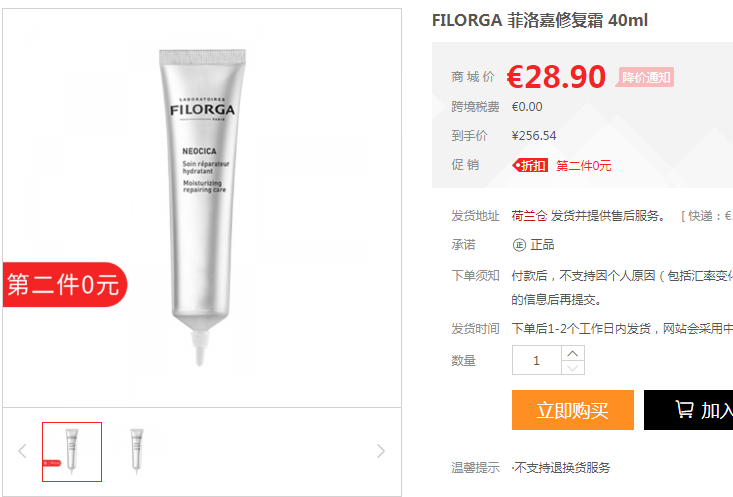Select the first product thumbnail
Image resolution: width=733 pixels, height=497 pixels.
[x=72, y=452]
